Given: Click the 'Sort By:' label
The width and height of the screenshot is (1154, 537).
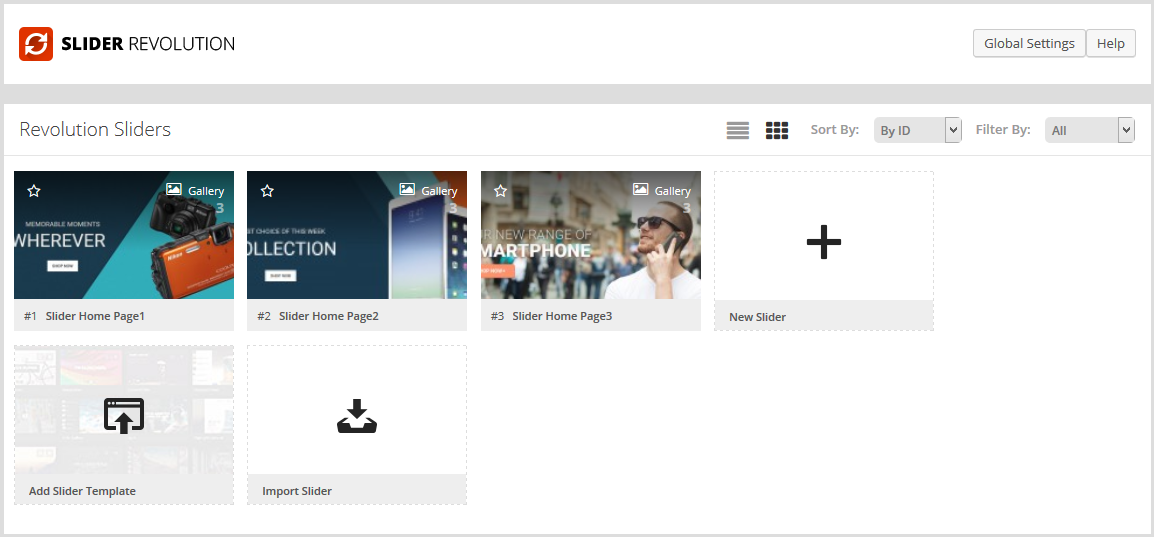Looking at the screenshot, I should pos(835,129).
